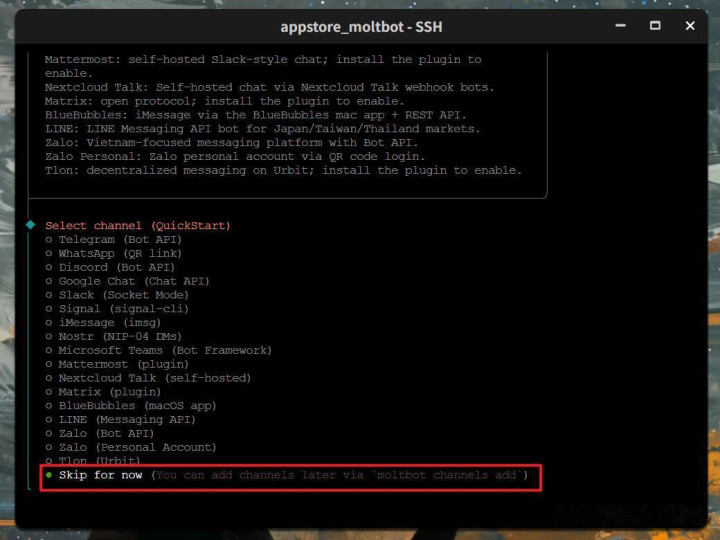
Task: Choose WhatsApp (QR link) channel
Action: pos(113,253)
